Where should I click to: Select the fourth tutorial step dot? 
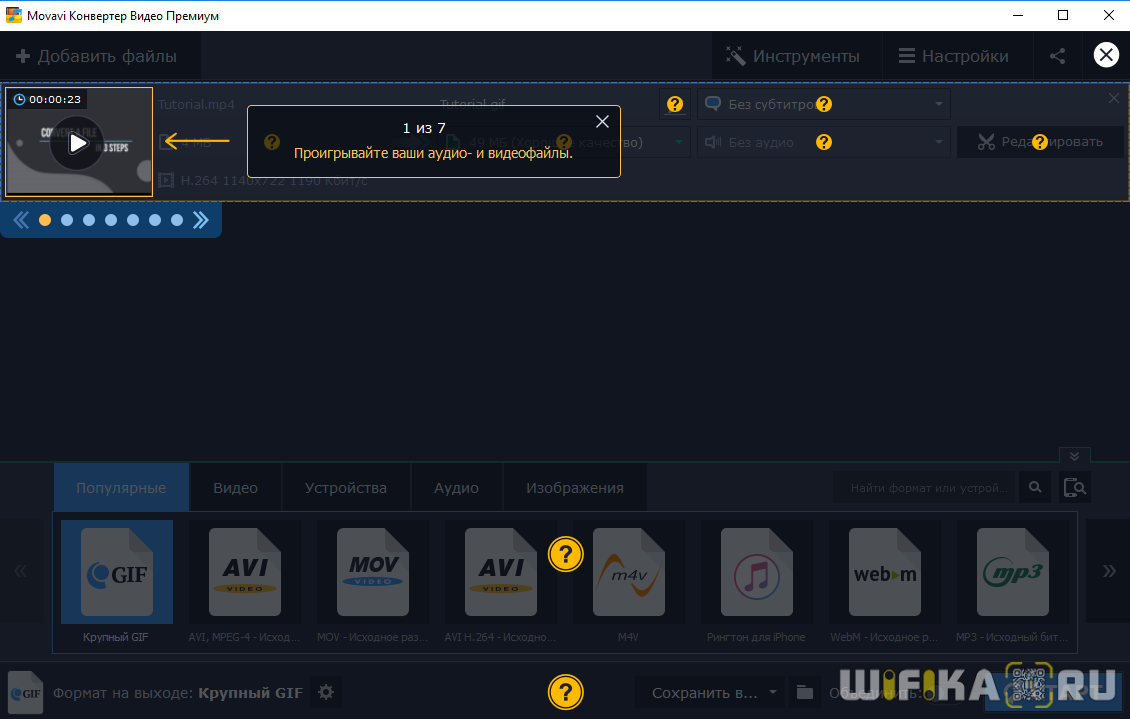[x=111, y=220]
